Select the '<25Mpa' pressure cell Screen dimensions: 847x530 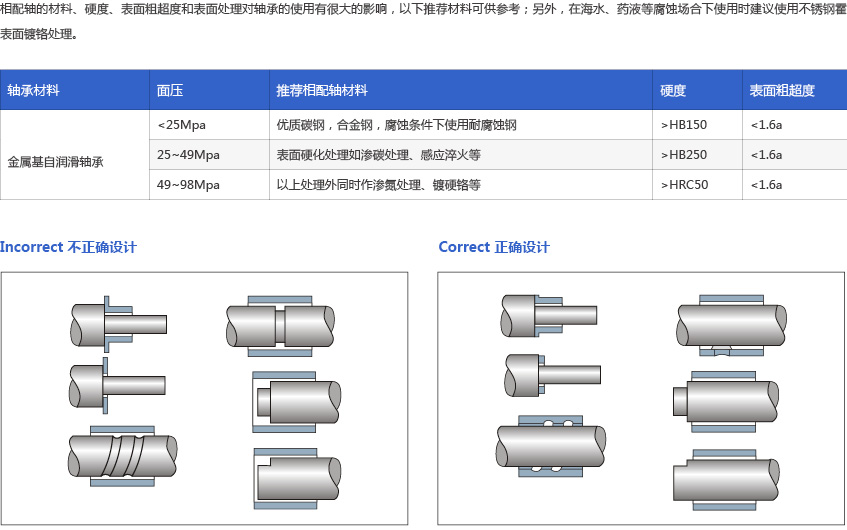(x=181, y=125)
